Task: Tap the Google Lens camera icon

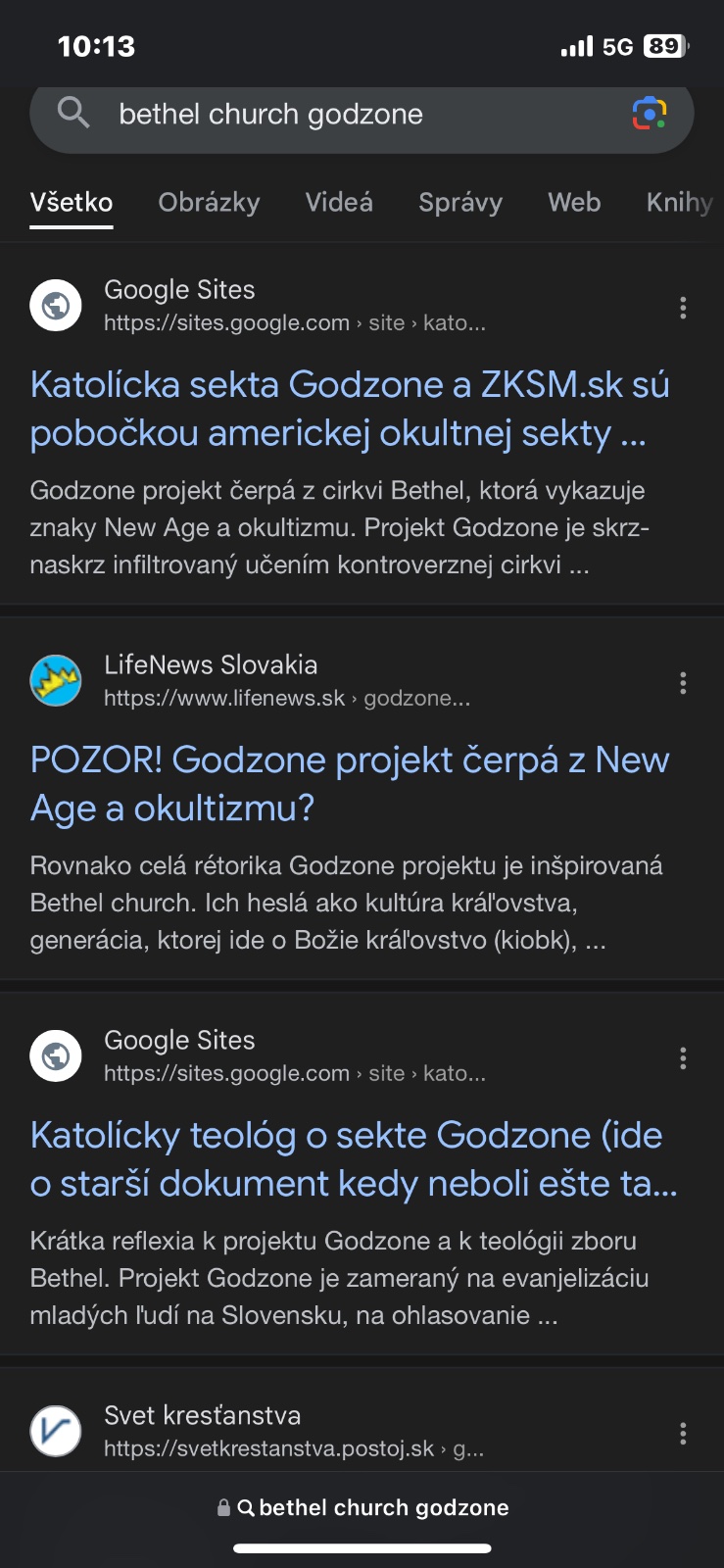Action: pos(649,114)
